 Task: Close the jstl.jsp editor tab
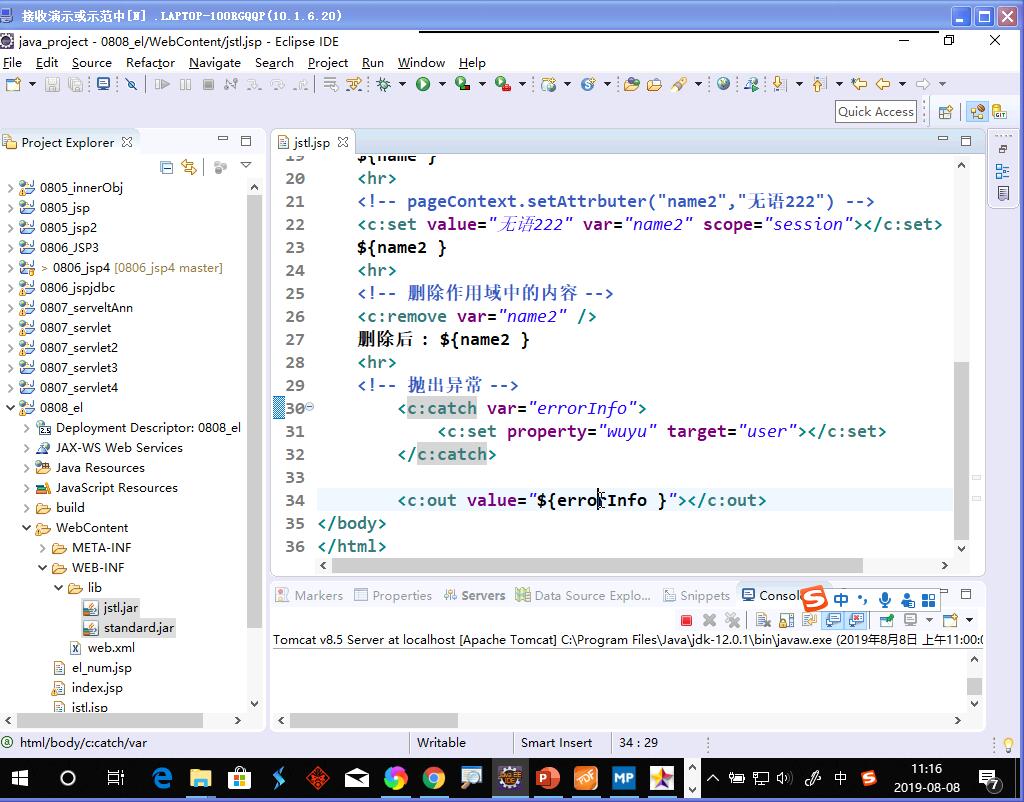[343, 142]
